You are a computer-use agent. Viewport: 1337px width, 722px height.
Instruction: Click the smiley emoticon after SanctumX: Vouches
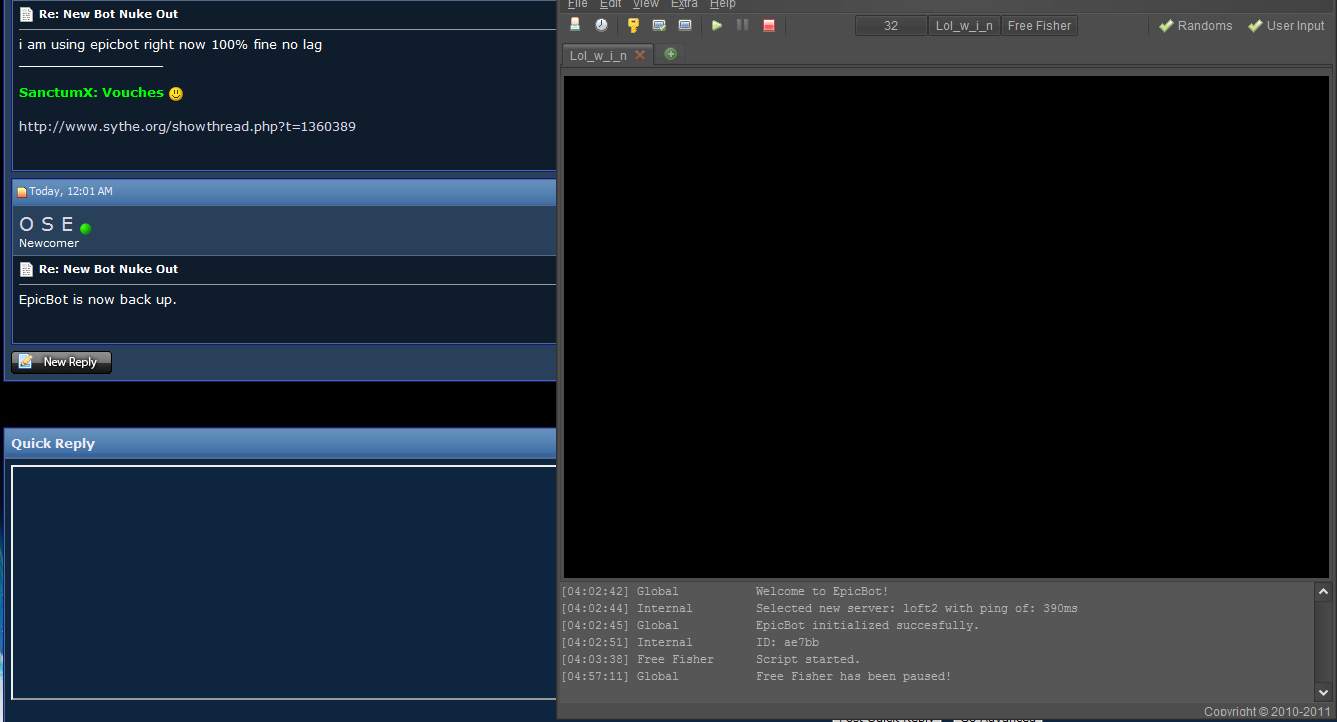tap(176, 94)
